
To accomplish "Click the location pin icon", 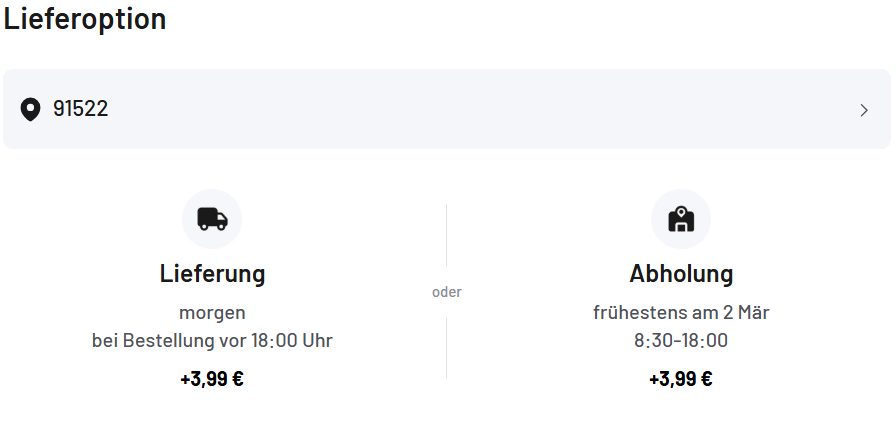I will click(x=31, y=109).
